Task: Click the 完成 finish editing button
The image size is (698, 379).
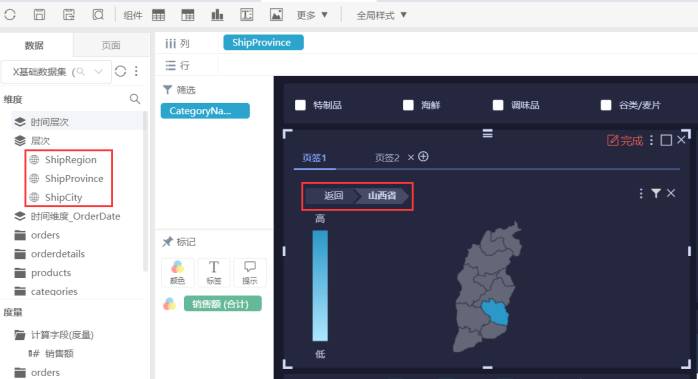Action: click(x=625, y=141)
